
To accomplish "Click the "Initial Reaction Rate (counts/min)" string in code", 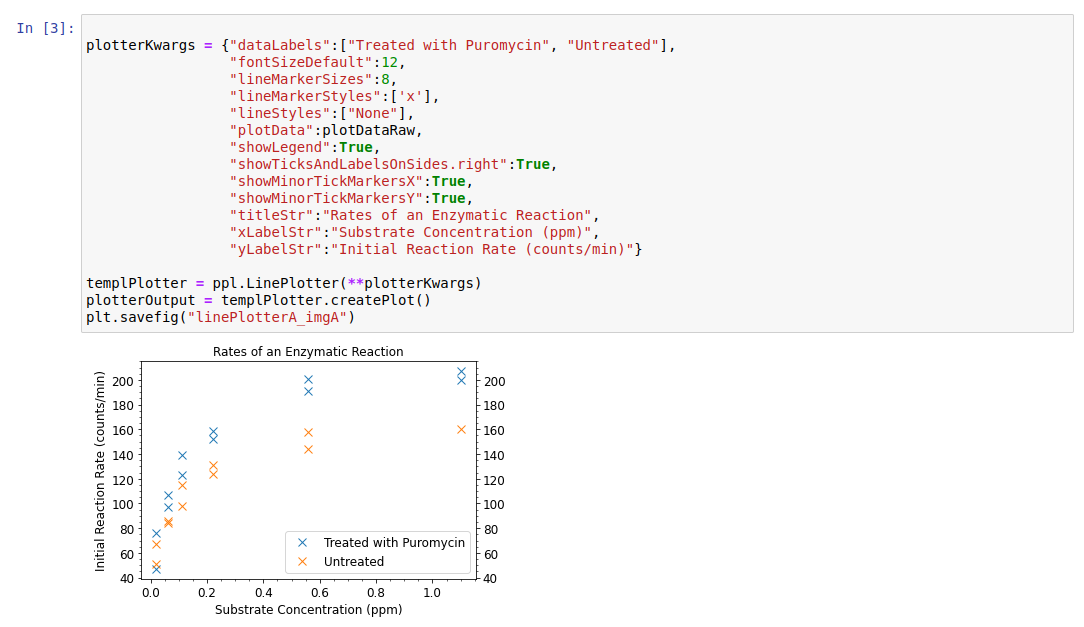I will 483,250.
